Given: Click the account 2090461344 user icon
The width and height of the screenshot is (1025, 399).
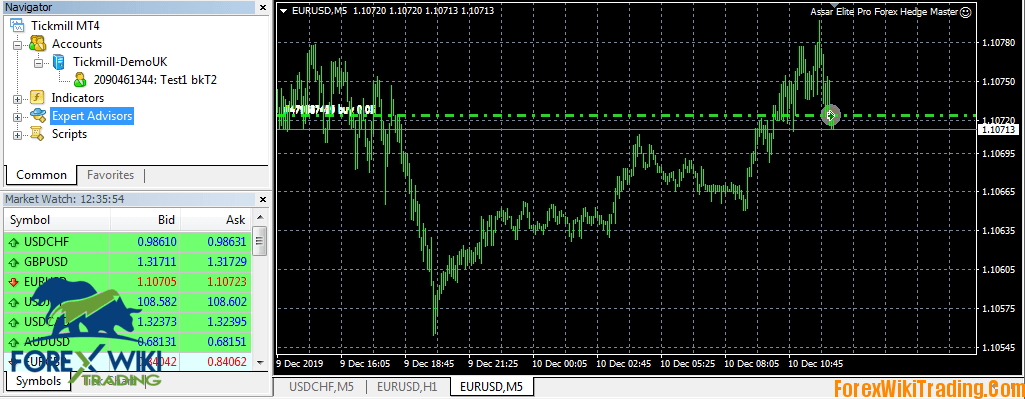Looking at the screenshot, I should [80, 80].
